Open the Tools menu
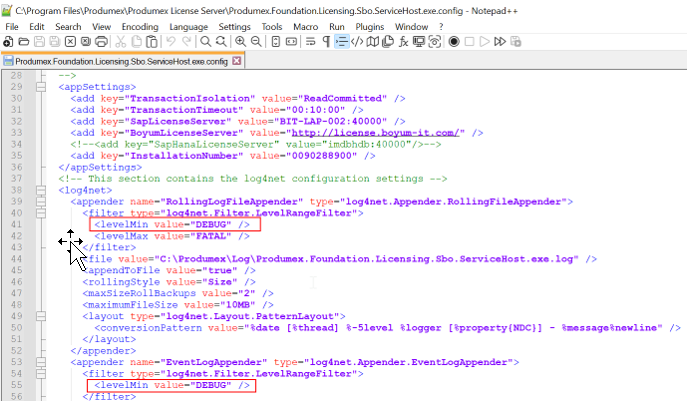This screenshot has width=687, height=404. pos(272,27)
